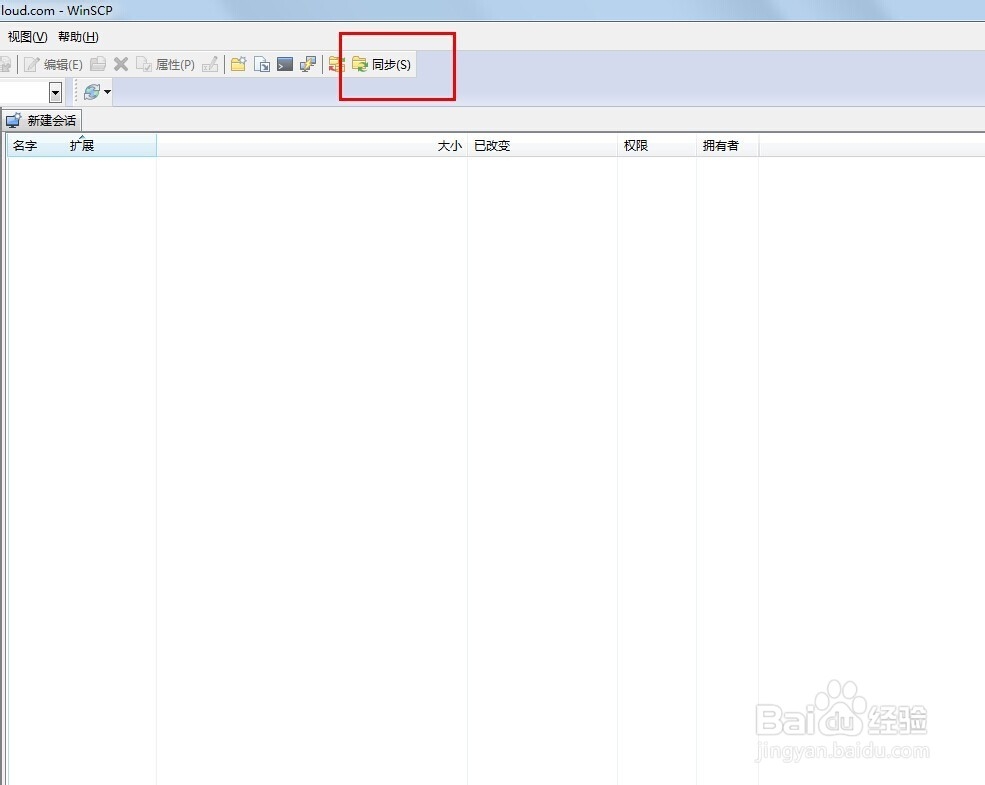Sort by the 名字 column header

(x=25, y=146)
